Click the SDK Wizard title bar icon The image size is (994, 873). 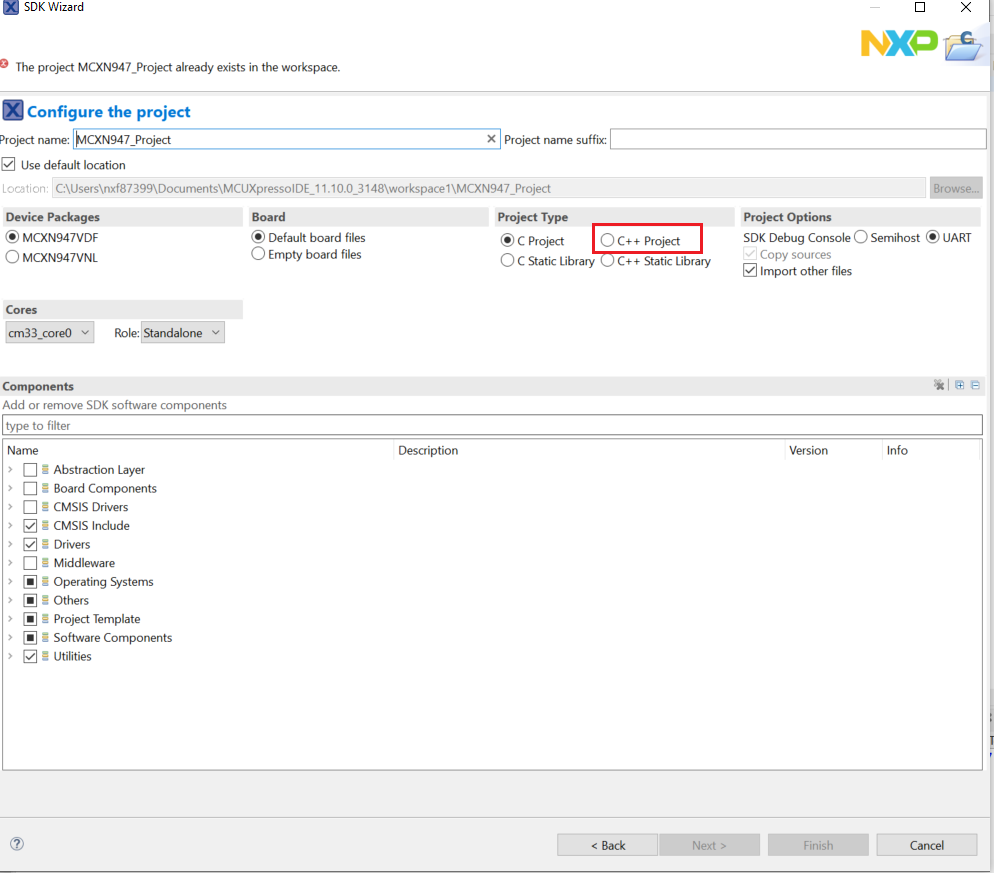coord(11,7)
